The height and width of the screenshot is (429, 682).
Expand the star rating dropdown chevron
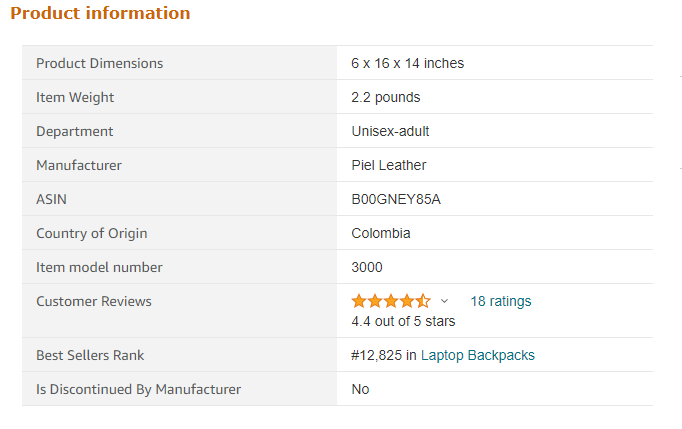pos(444,301)
